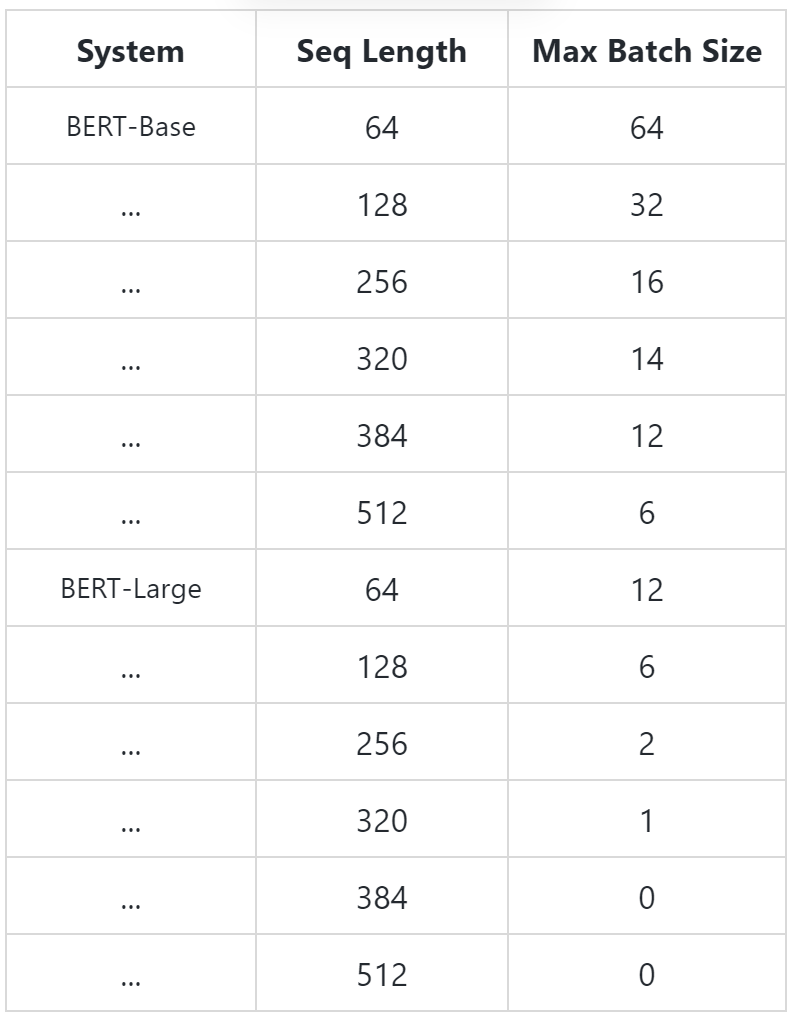Viewport: 791px width, 1019px height.
Task: Select BERT-Base sequence length 384 cell
Action: pos(382,435)
